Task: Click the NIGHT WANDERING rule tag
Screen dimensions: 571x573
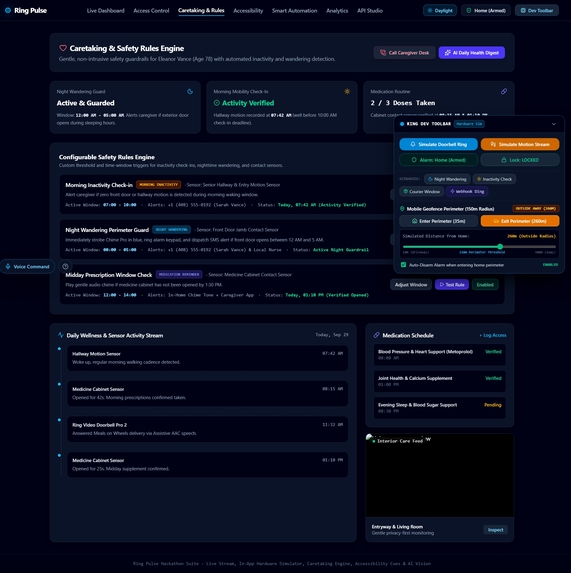Action: [171, 229]
